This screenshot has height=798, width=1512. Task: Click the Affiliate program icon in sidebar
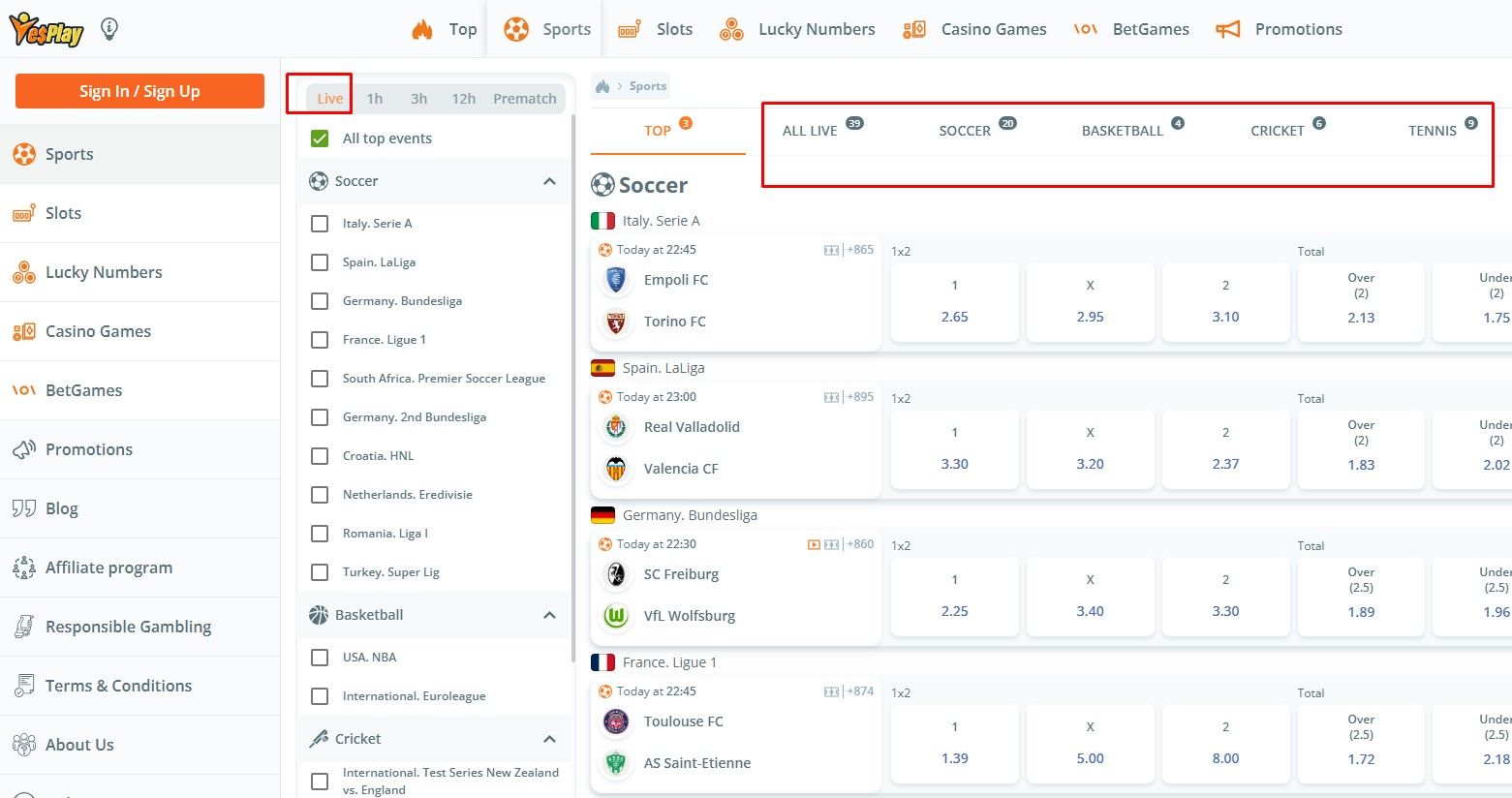[x=24, y=568]
